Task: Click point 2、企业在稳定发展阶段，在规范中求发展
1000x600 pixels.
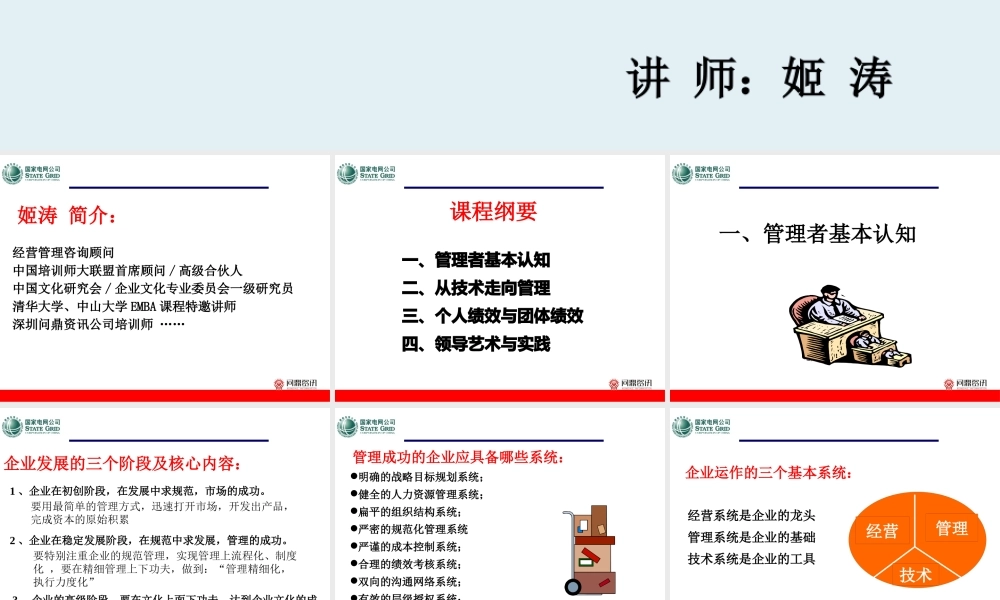Action: tap(149, 540)
